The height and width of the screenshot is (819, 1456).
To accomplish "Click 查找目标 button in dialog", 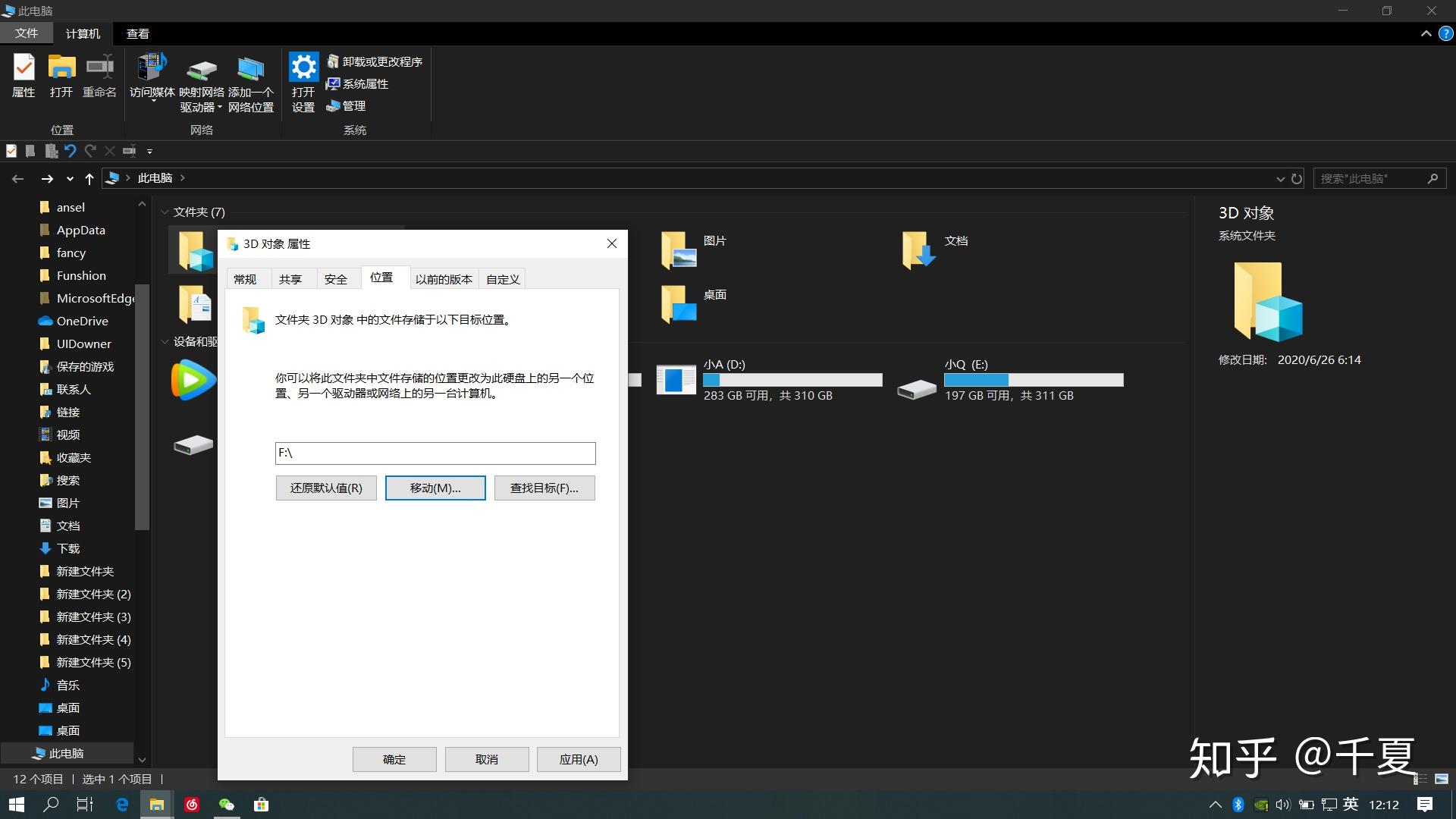I will pyautogui.click(x=544, y=487).
